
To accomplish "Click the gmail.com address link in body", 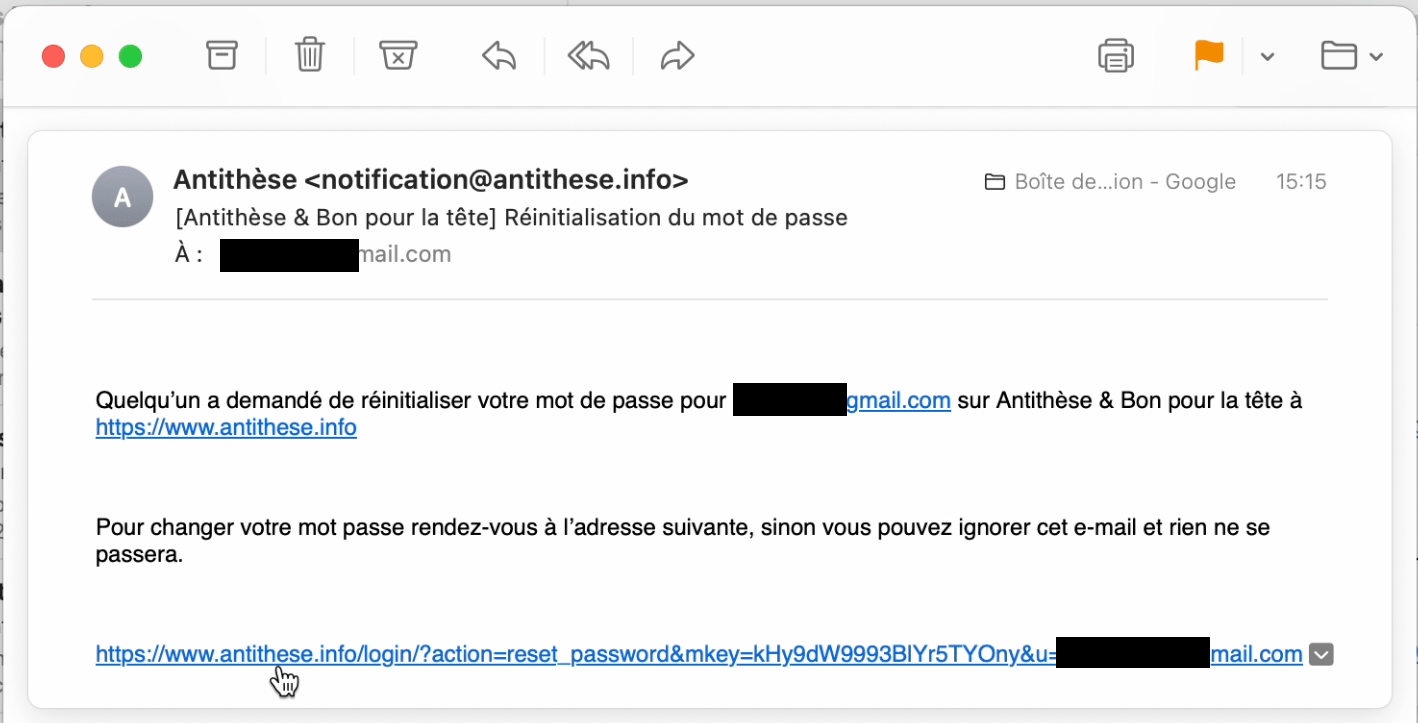I will (x=898, y=401).
